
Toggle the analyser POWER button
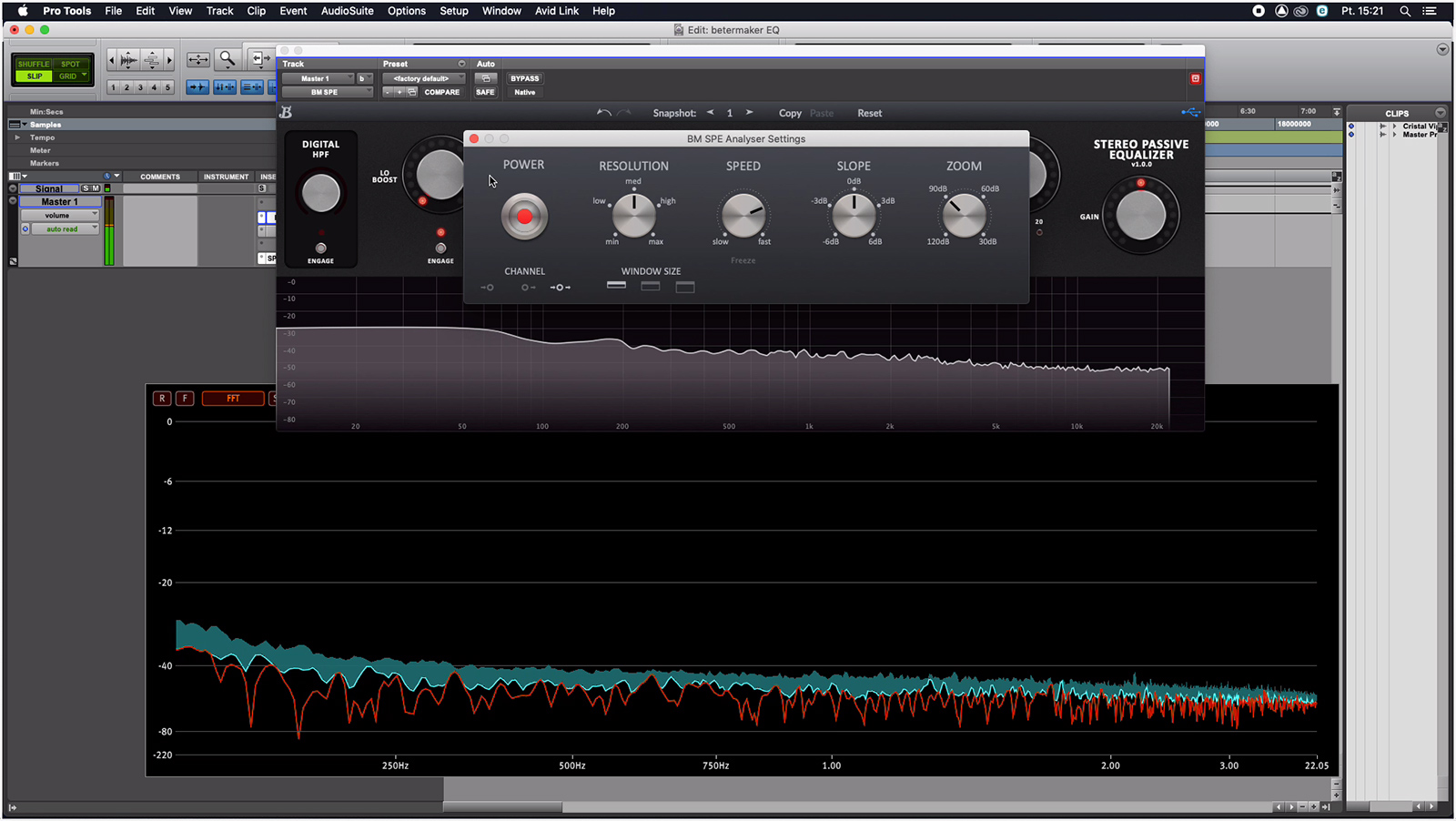(524, 217)
